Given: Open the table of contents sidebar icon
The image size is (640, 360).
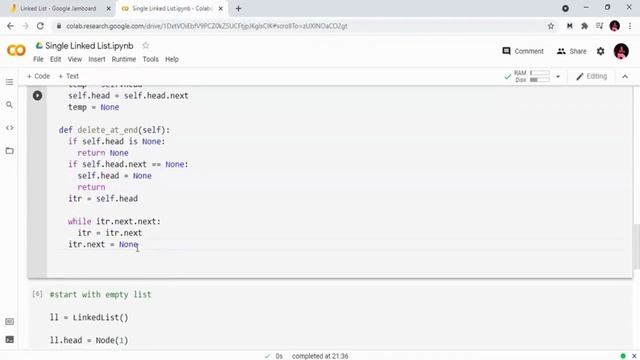Looking at the screenshot, I should coord(9,82).
